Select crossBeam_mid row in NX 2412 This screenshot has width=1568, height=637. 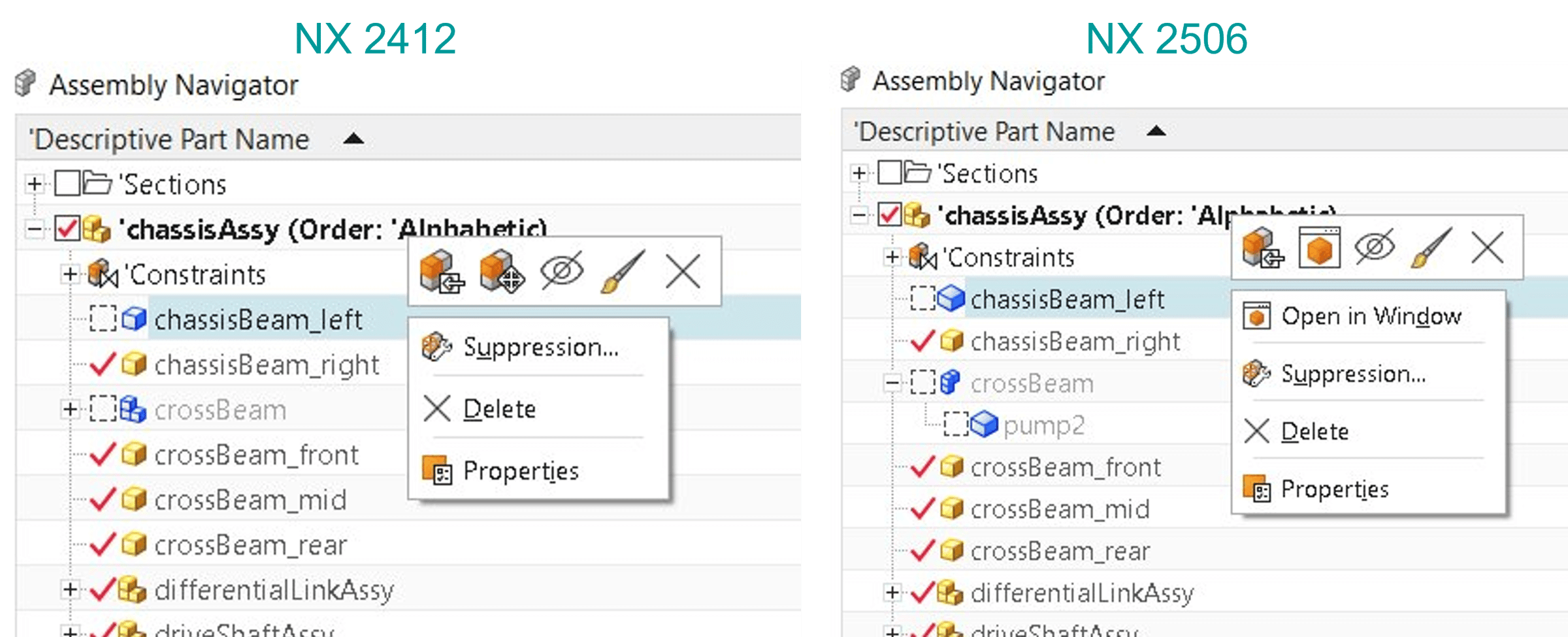click(x=250, y=500)
